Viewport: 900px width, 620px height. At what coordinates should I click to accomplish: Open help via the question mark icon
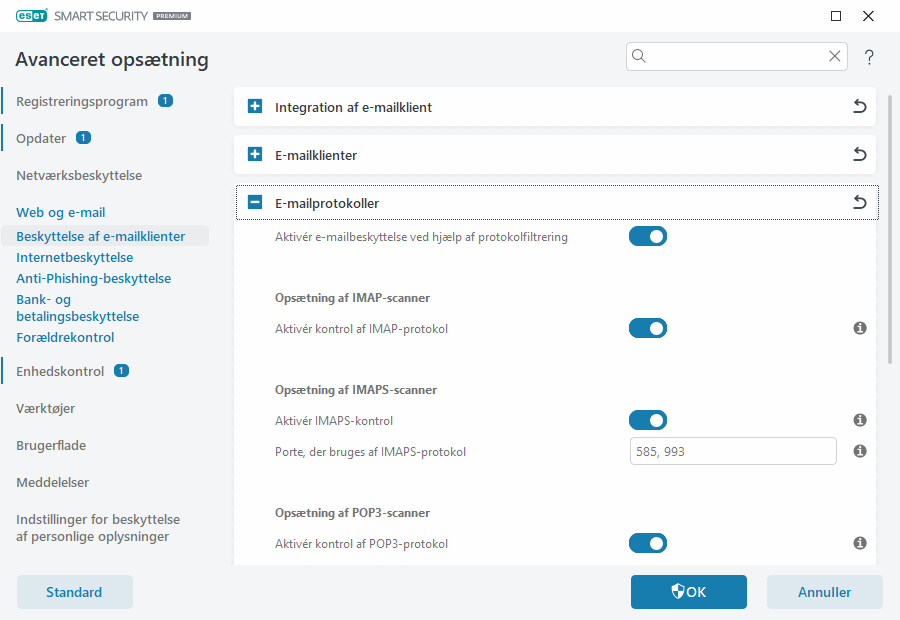(x=868, y=57)
